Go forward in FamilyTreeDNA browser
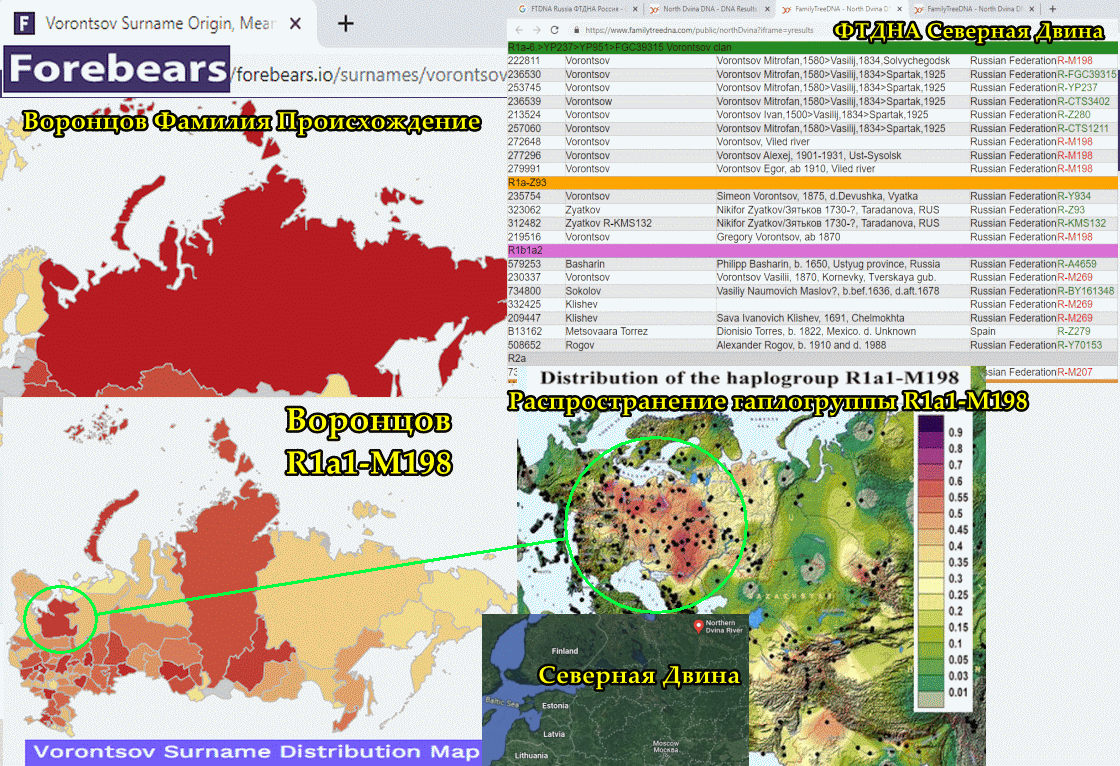The height and width of the screenshot is (766, 1120). pyautogui.click(x=536, y=30)
